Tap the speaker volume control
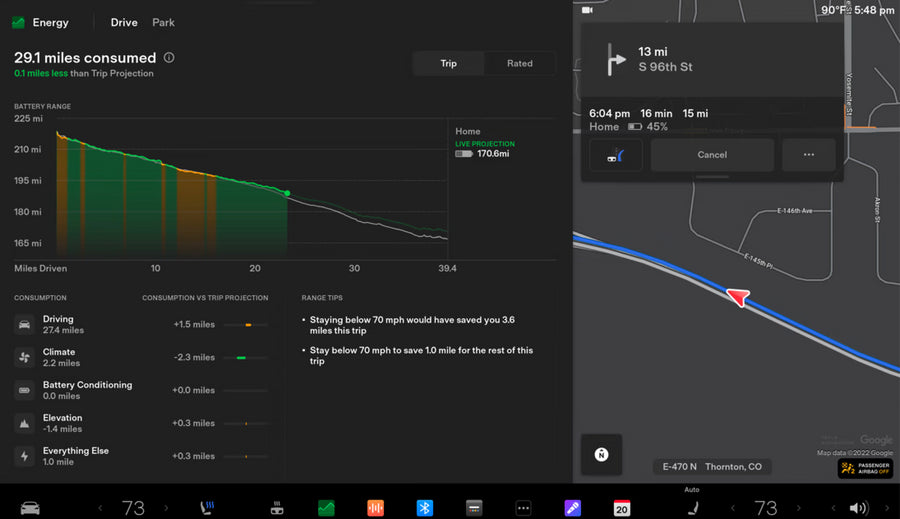The height and width of the screenshot is (519, 900). tap(858, 508)
